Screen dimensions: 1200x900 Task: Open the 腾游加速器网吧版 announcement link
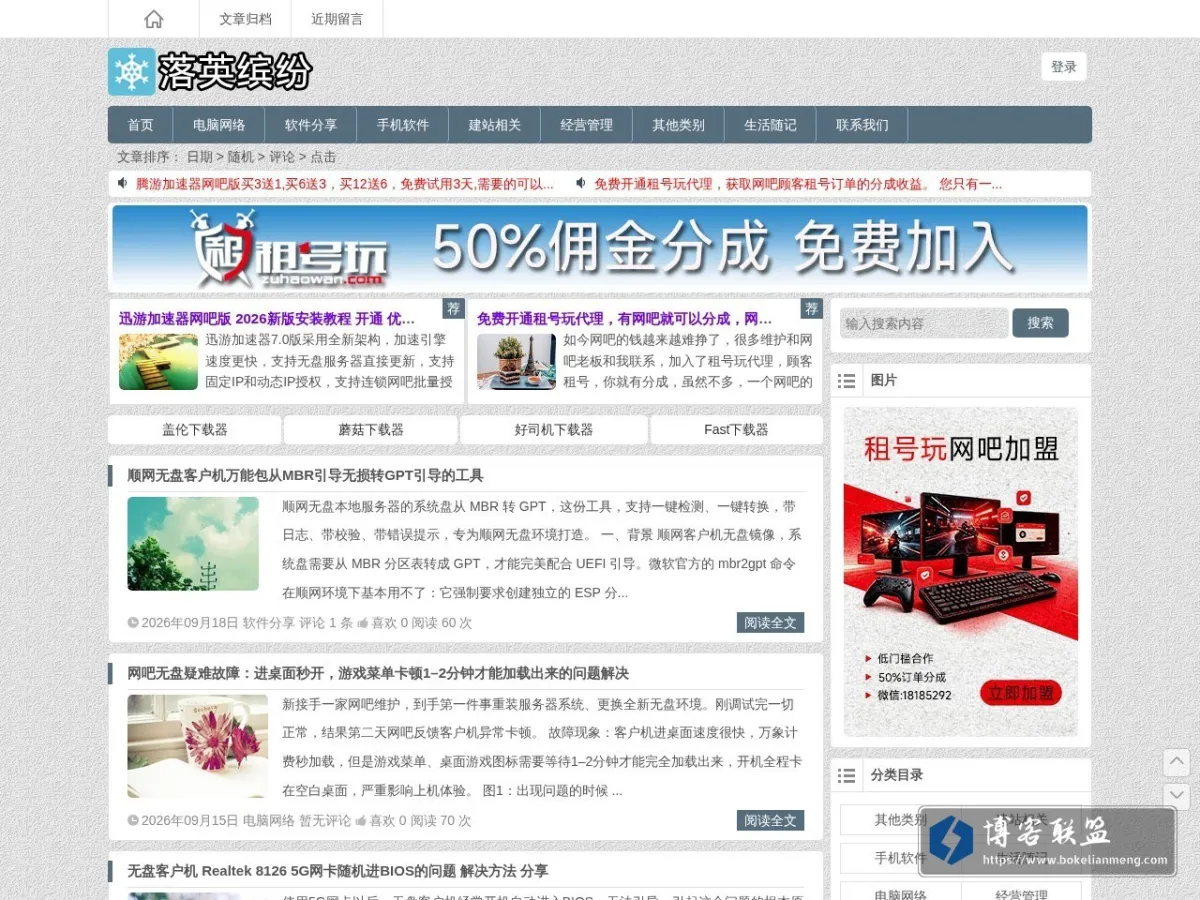[344, 184]
